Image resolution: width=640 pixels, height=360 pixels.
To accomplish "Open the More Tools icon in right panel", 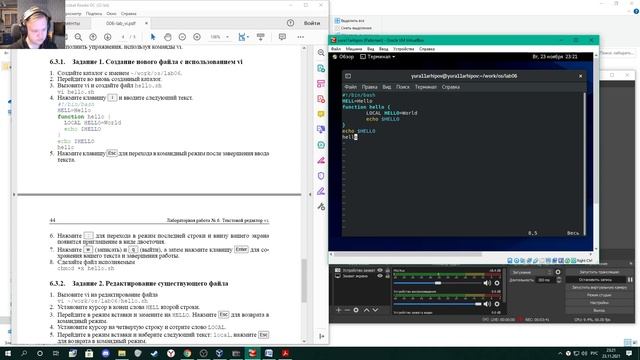I will point(321,207).
